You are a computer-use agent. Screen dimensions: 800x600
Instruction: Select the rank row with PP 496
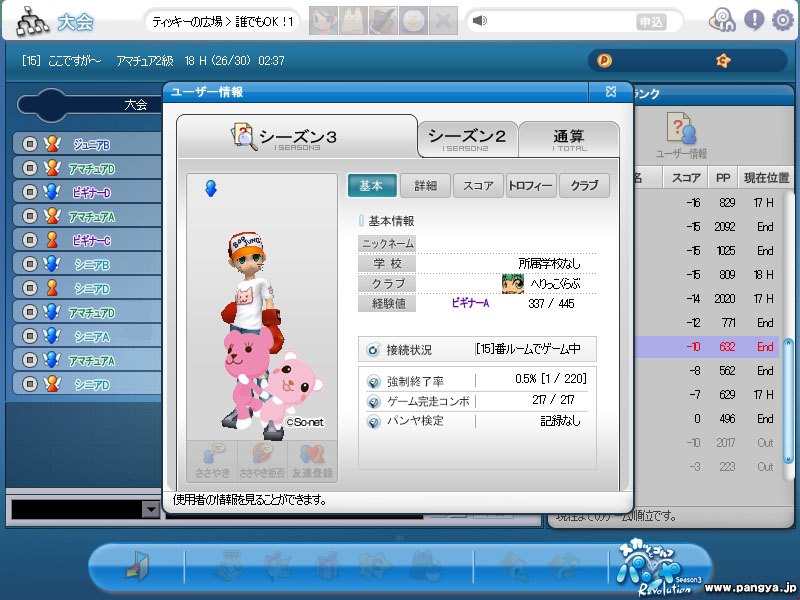[706, 419]
